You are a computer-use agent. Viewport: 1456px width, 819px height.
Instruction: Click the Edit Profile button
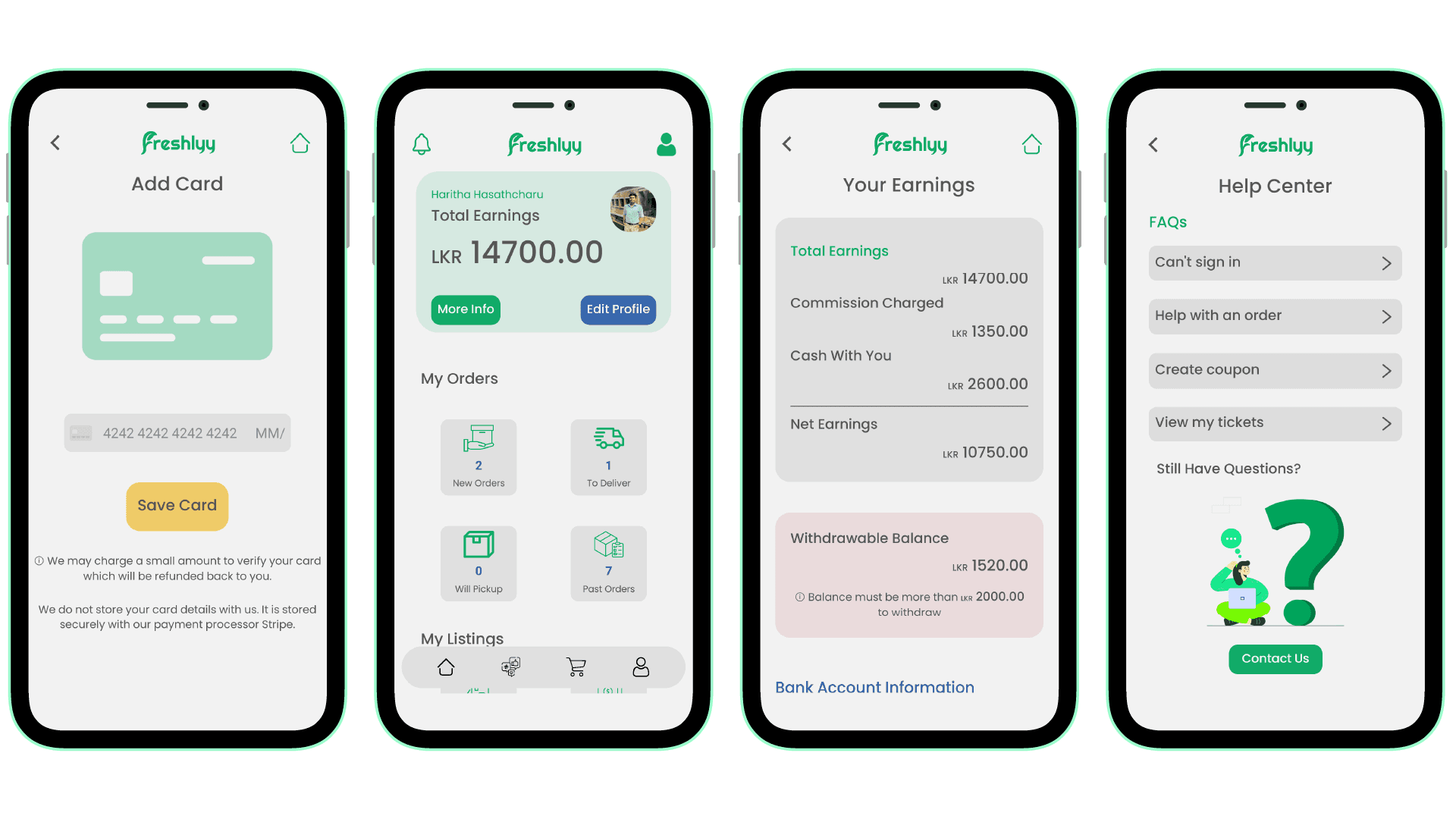[x=617, y=309]
